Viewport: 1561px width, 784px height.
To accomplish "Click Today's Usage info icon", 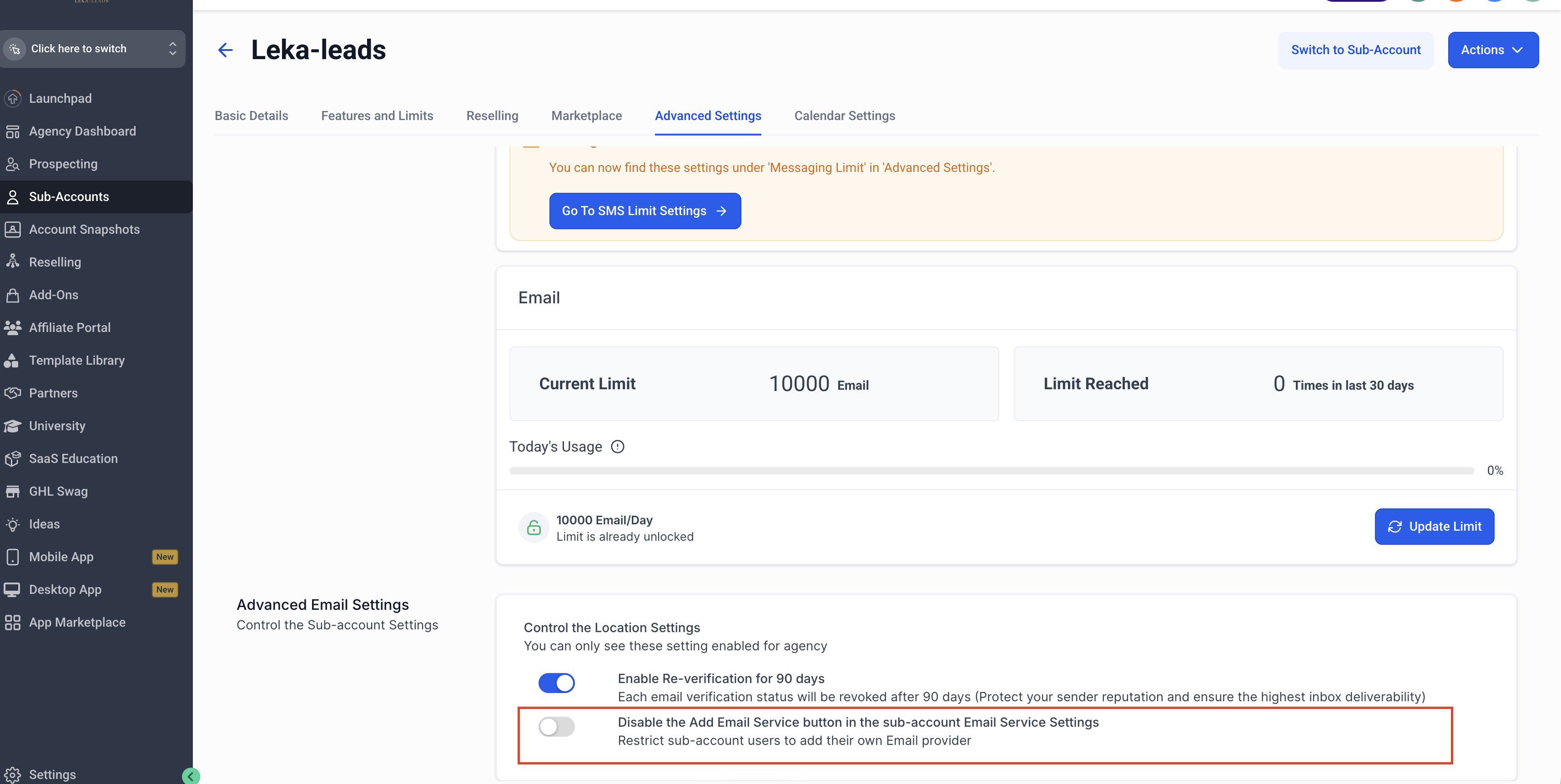I will (618, 447).
